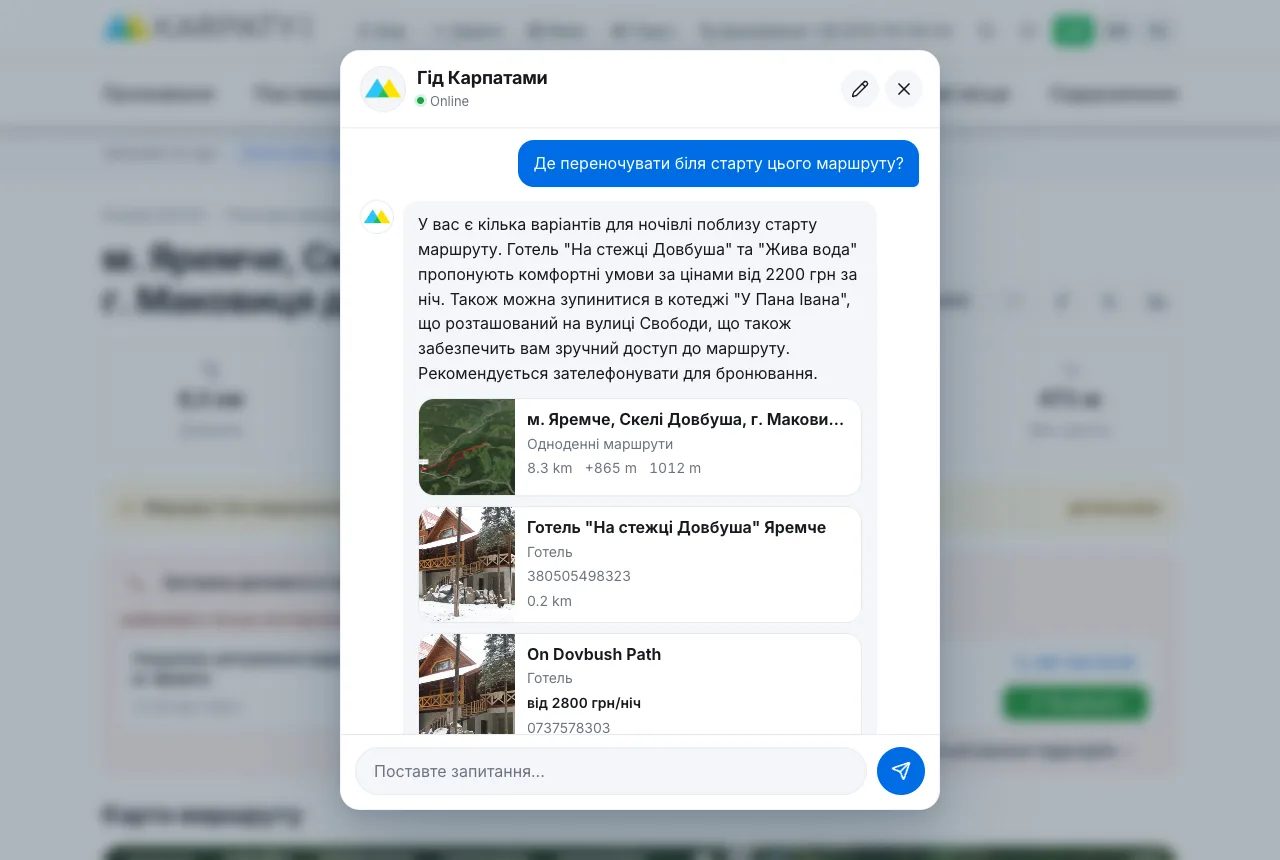Open the 'м. Яремче, Скелі Довбуша' route card title
This screenshot has height=860, width=1280.
(x=686, y=419)
